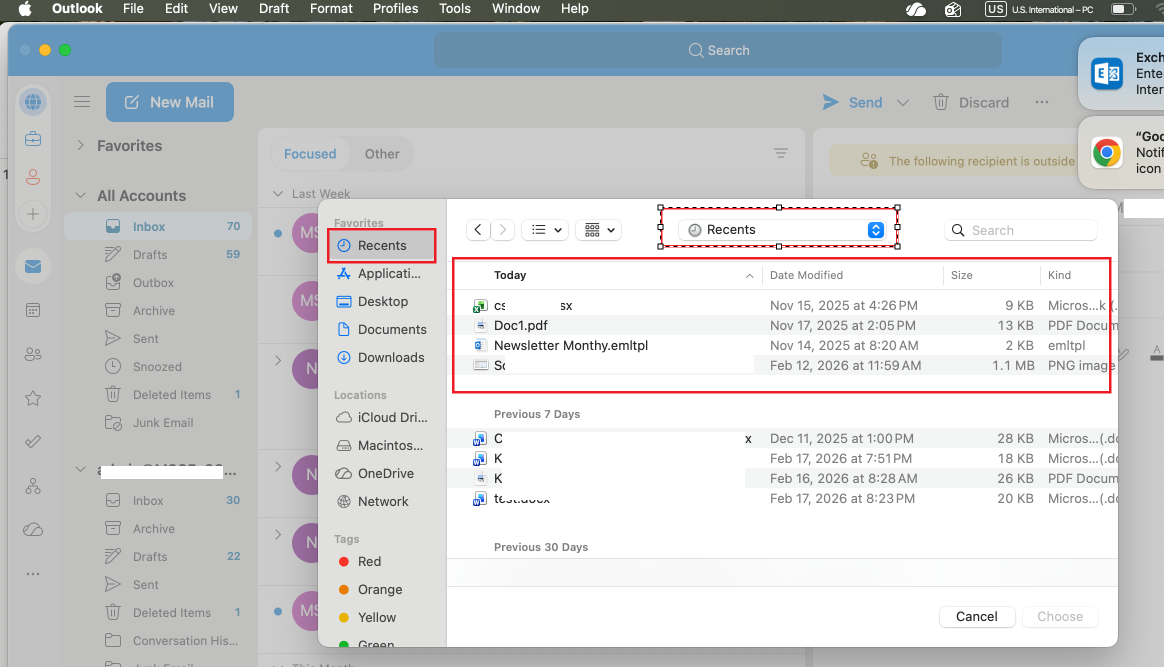
Task: Open the Recents location popup
Action: (x=783, y=230)
